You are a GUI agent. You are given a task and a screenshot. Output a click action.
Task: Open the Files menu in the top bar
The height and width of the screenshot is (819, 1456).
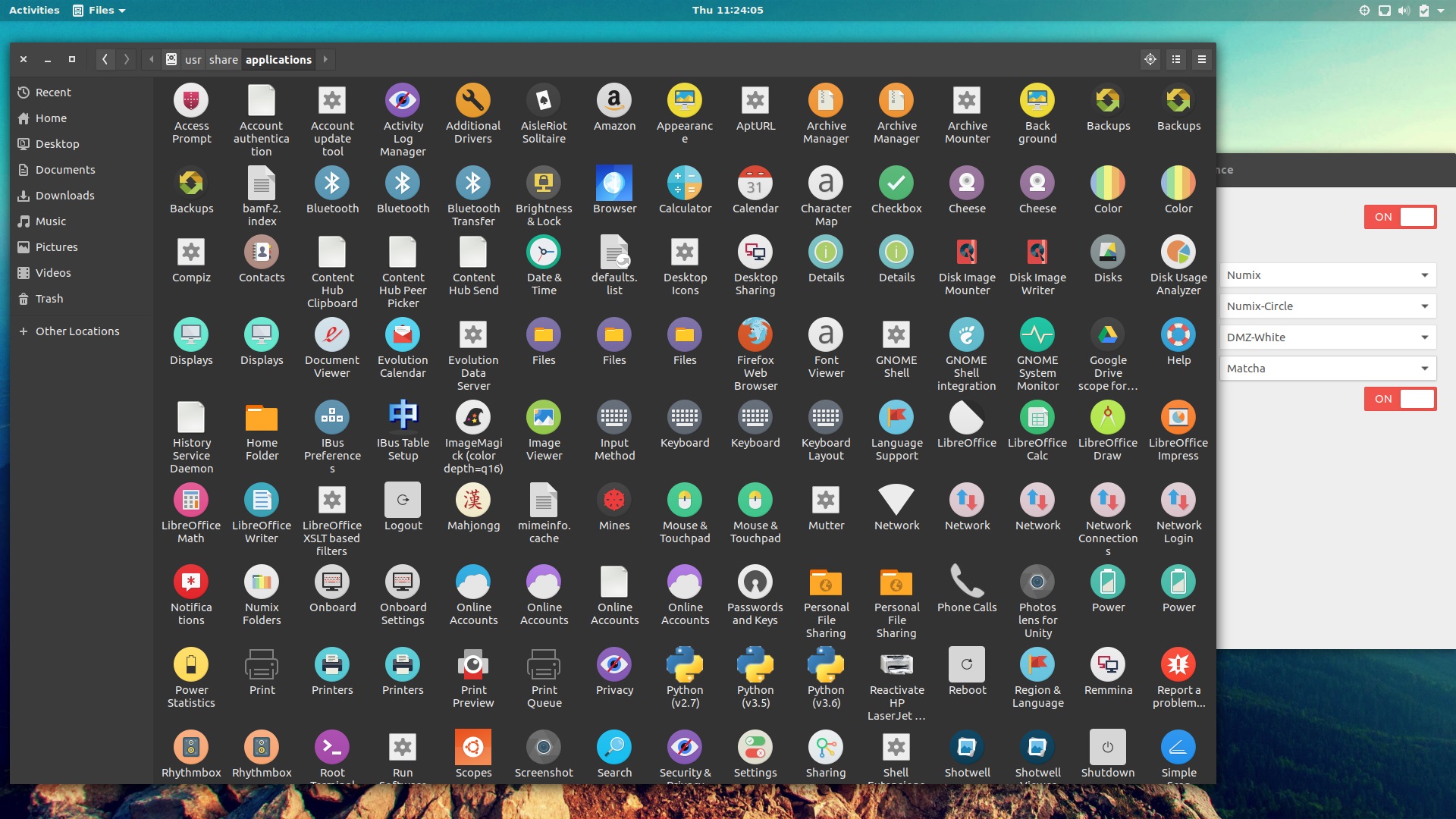click(x=99, y=10)
